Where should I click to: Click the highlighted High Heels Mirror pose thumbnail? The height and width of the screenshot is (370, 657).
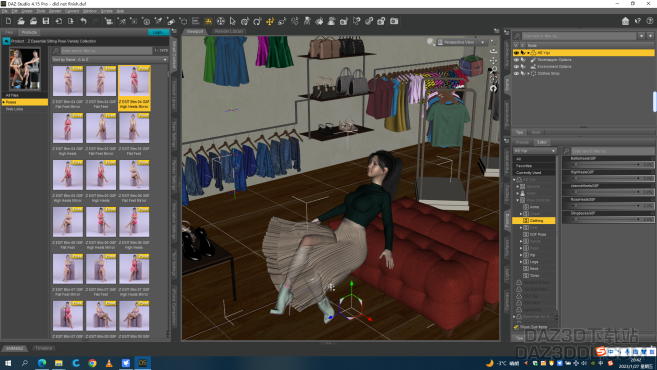click(x=134, y=88)
